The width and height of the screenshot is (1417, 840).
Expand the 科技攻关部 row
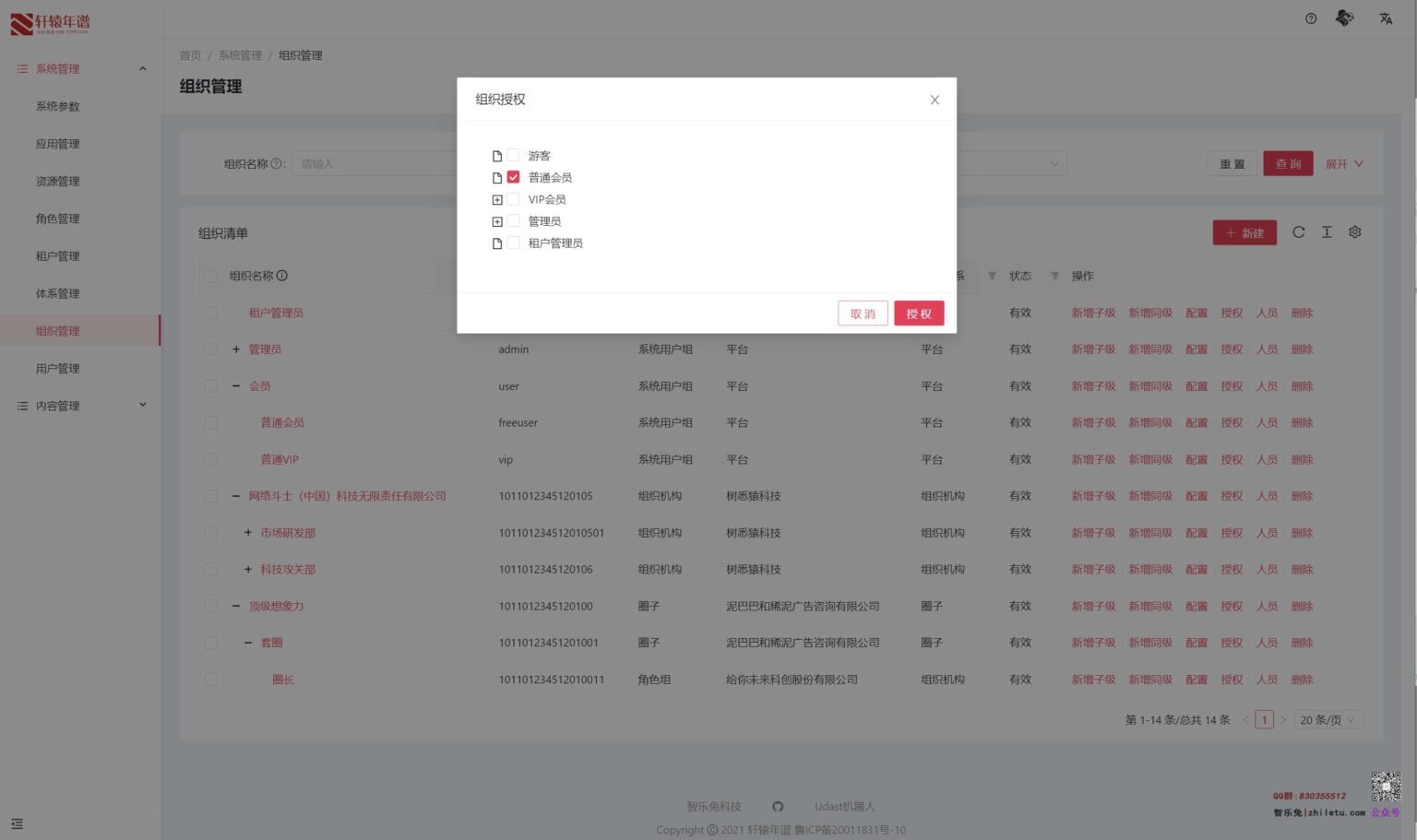tap(247, 570)
